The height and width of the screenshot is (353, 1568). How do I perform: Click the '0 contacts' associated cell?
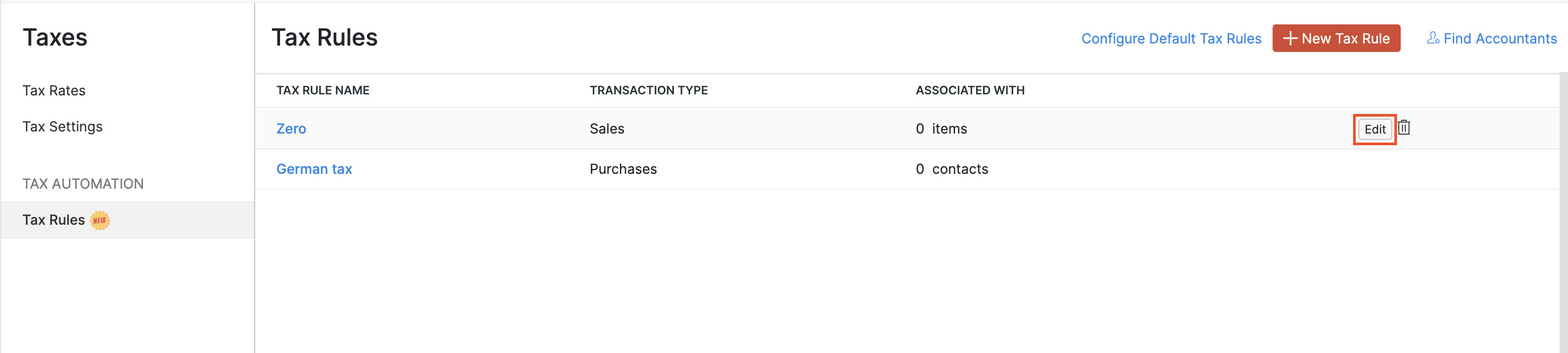pos(951,169)
